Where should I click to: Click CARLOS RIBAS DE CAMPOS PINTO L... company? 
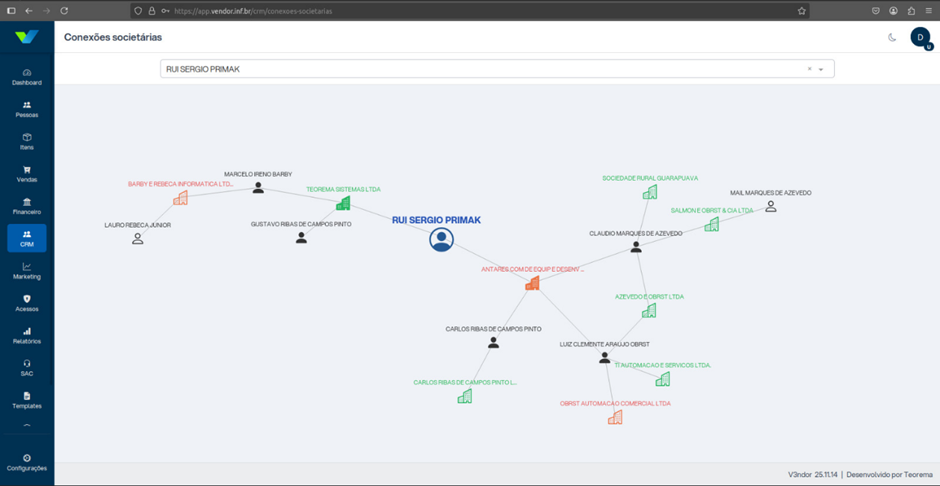pos(465,396)
